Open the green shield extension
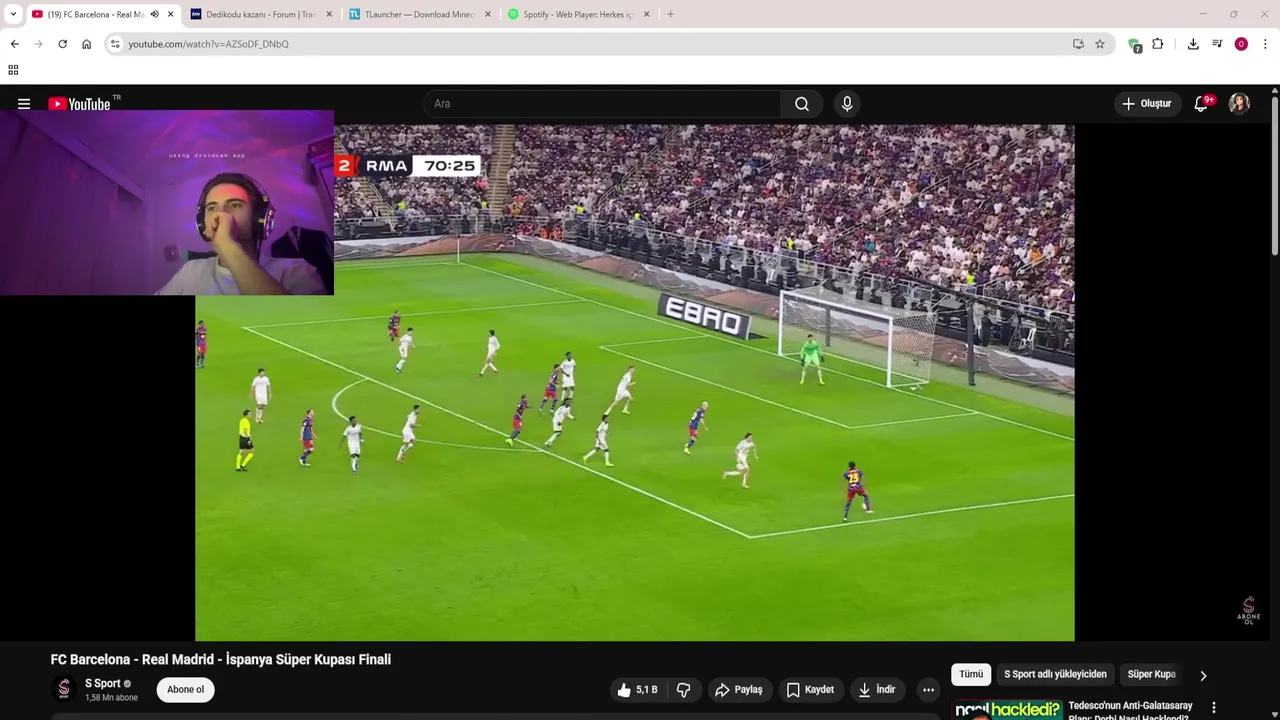 1134,44
